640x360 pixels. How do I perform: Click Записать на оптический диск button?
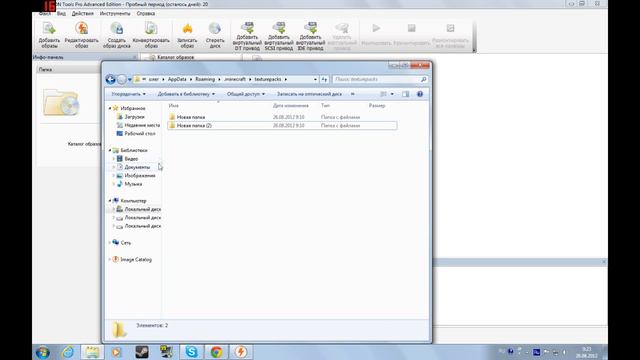tap(309, 94)
